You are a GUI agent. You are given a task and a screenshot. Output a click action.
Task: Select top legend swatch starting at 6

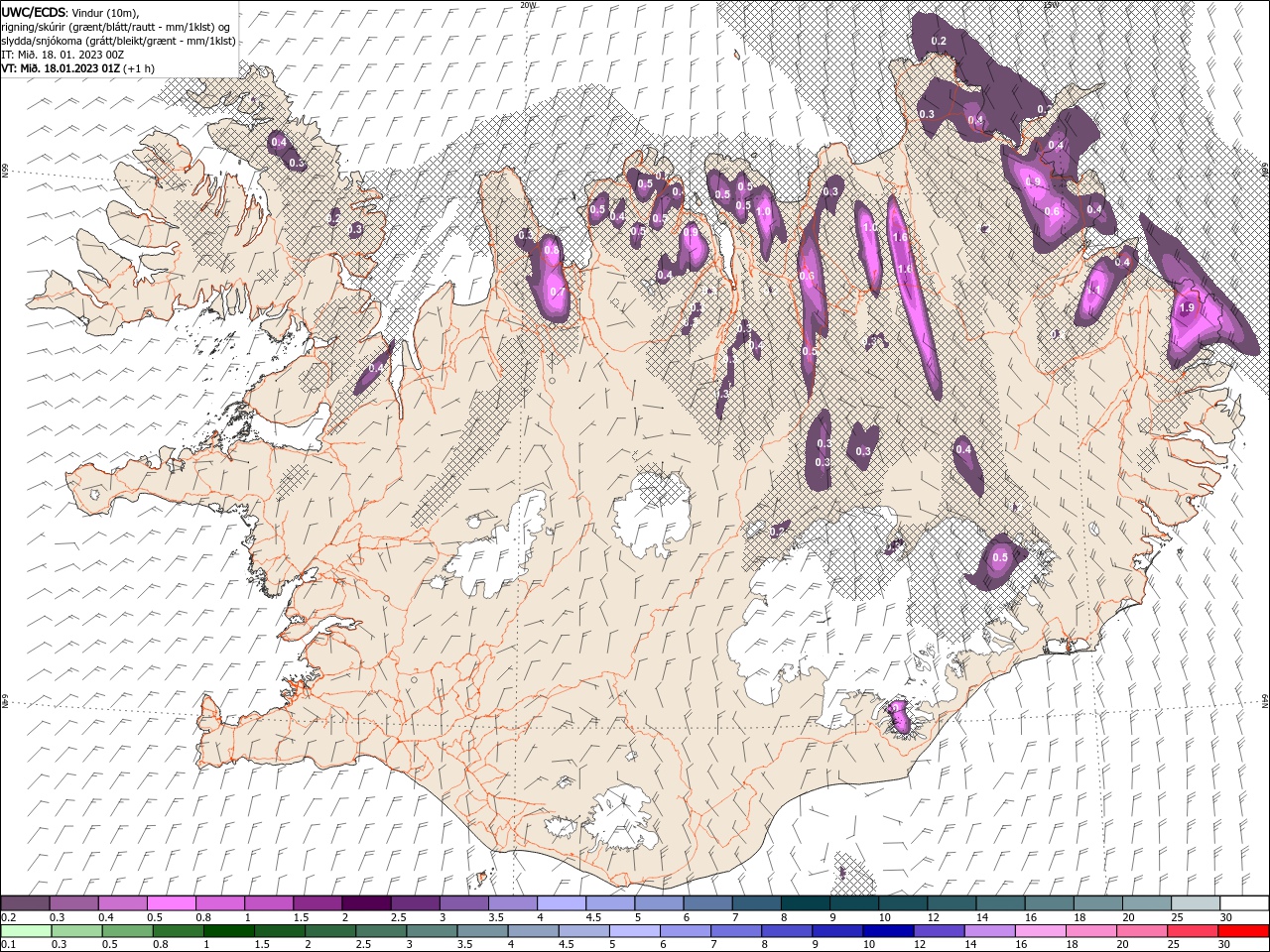coord(707,903)
